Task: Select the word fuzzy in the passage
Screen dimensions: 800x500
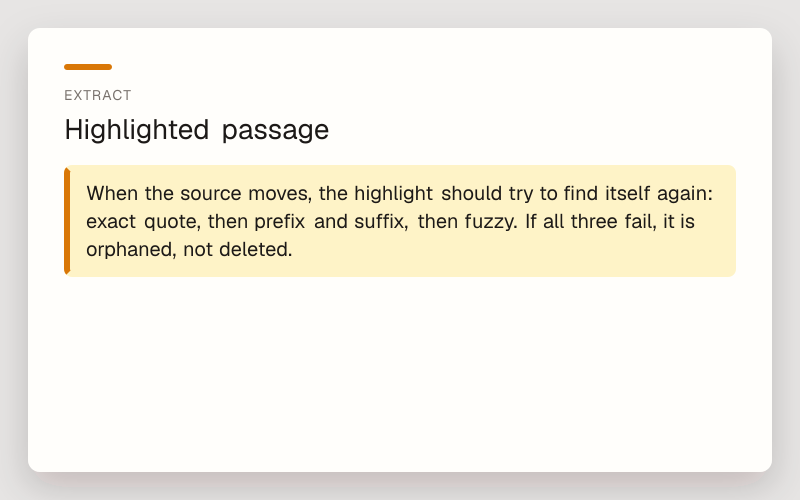Action: [x=491, y=222]
